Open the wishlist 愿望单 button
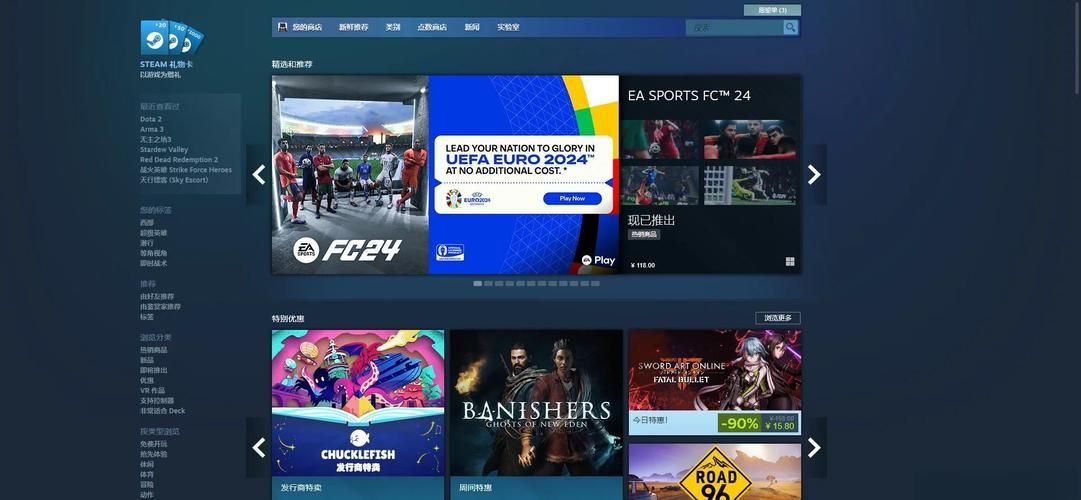 (772, 10)
